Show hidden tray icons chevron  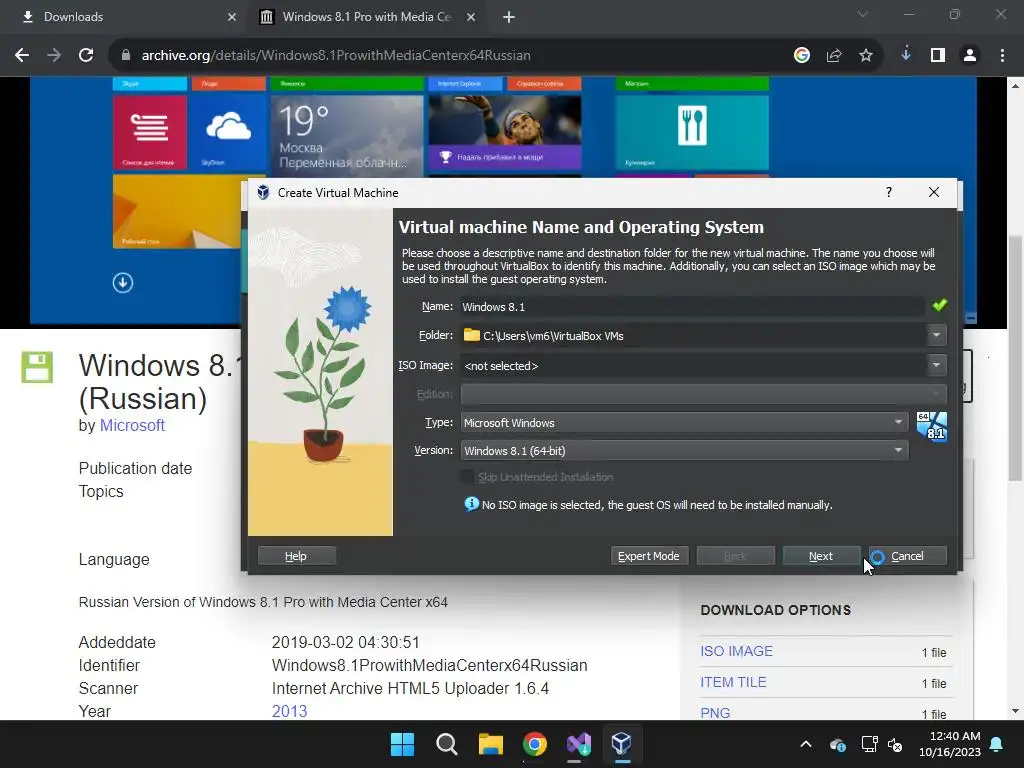806,744
